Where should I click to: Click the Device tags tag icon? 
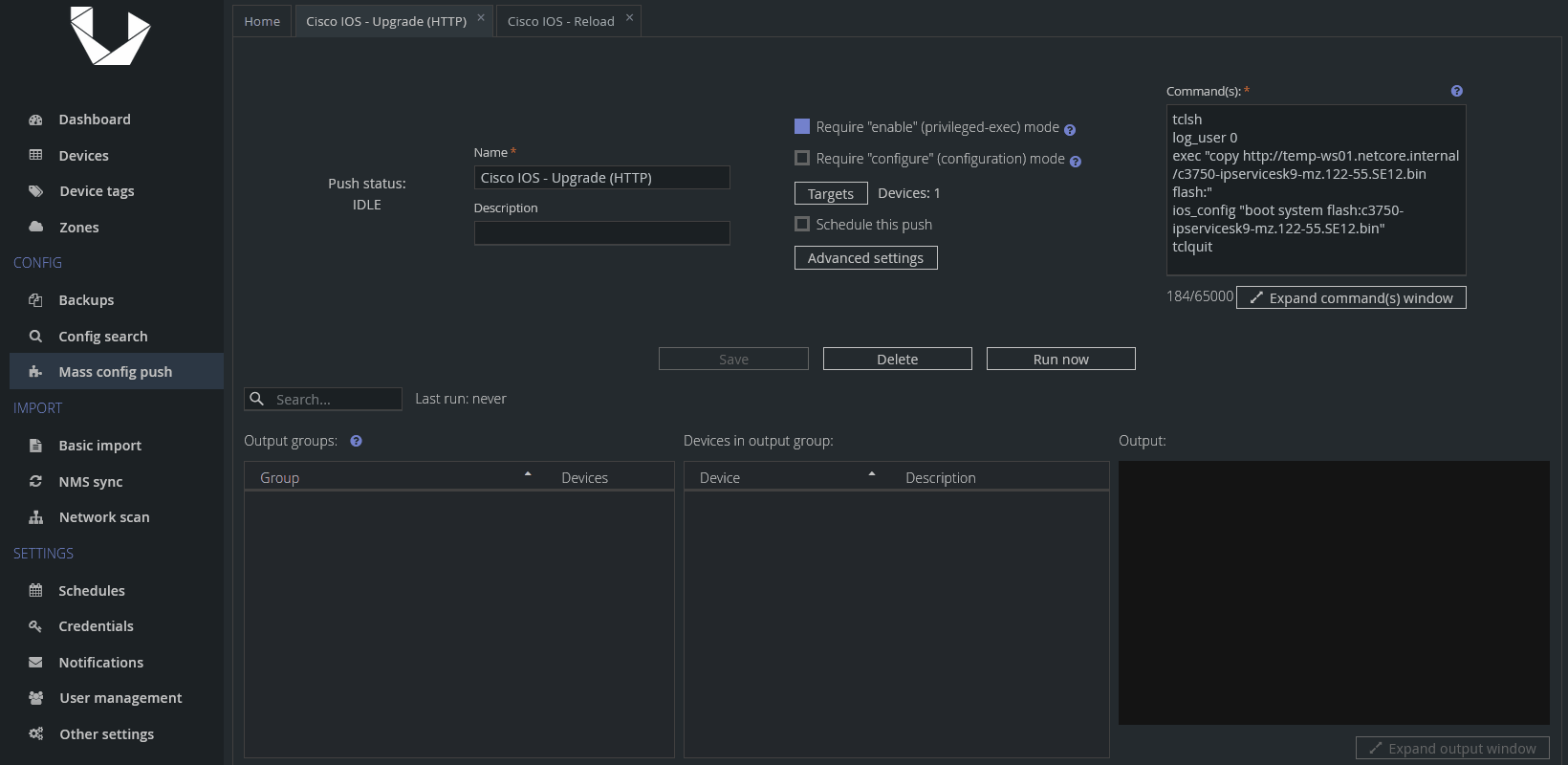pyautogui.click(x=35, y=191)
